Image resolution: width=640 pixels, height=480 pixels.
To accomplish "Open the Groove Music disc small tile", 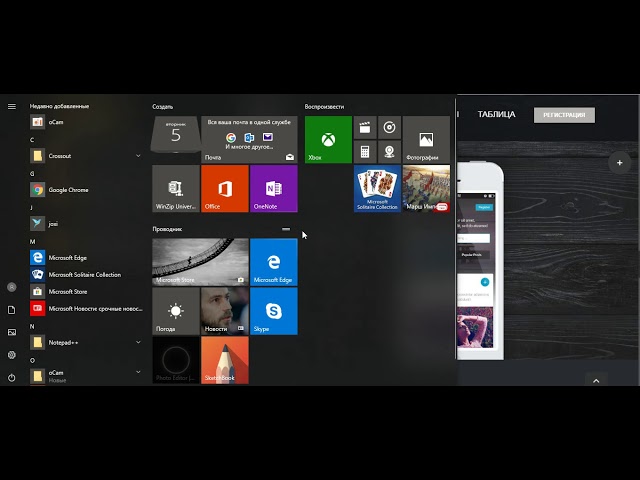I will [389, 128].
